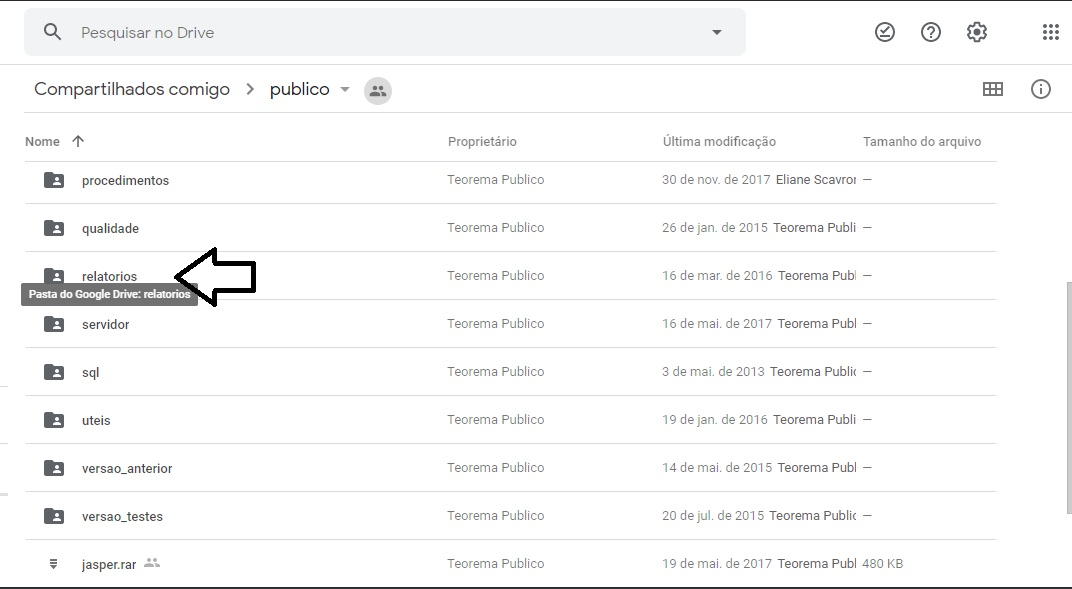Open the settings gear icon

[x=976, y=32]
